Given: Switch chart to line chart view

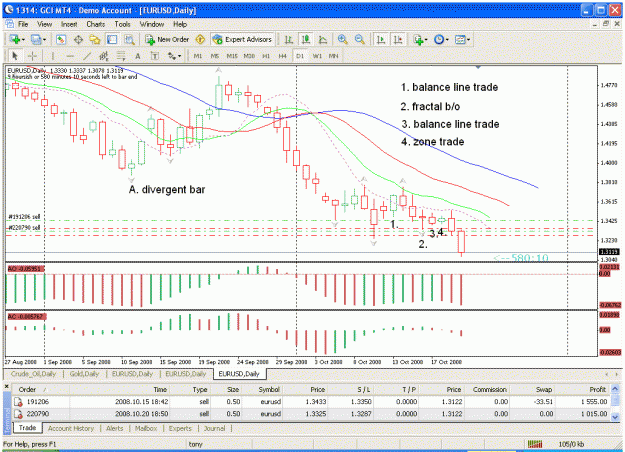Looking at the screenshot, I should point(323,39).
